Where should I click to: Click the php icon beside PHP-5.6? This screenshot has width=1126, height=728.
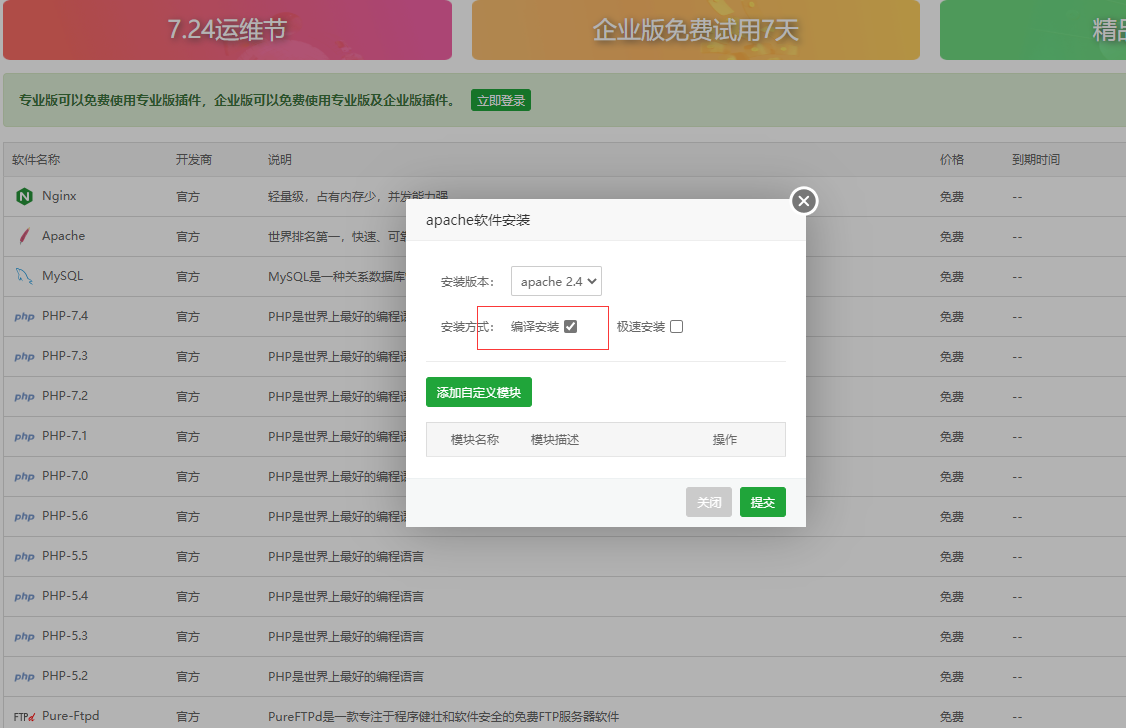coord(24,517)
